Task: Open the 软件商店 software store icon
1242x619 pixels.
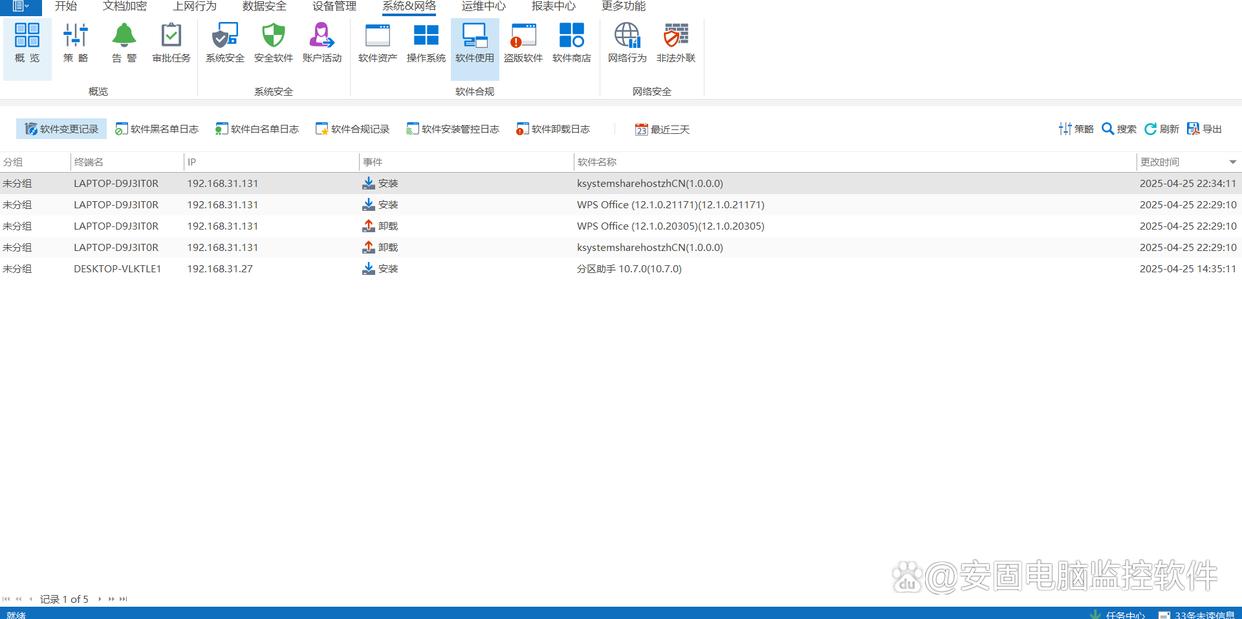Action: 571,43
